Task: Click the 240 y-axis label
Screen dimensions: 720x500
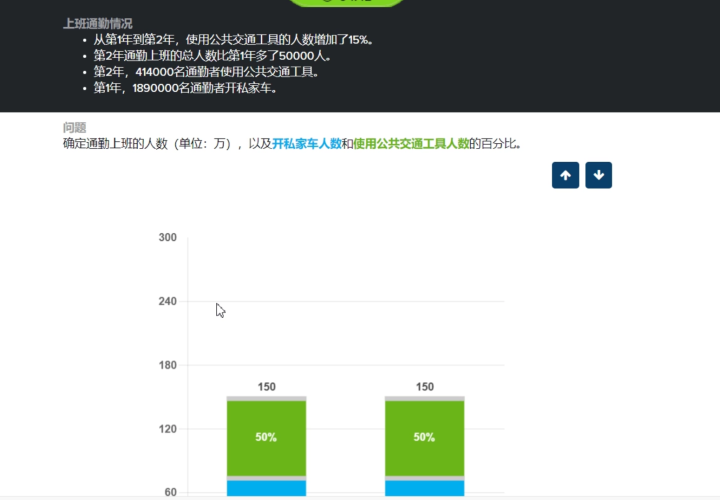Action: pos(167,301)
